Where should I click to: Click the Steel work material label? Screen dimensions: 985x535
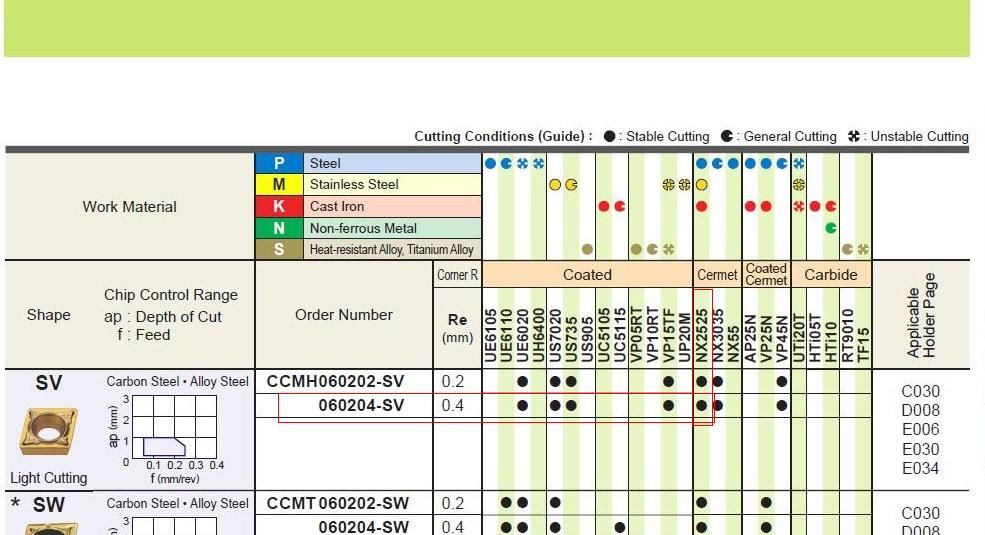point(325,163)
